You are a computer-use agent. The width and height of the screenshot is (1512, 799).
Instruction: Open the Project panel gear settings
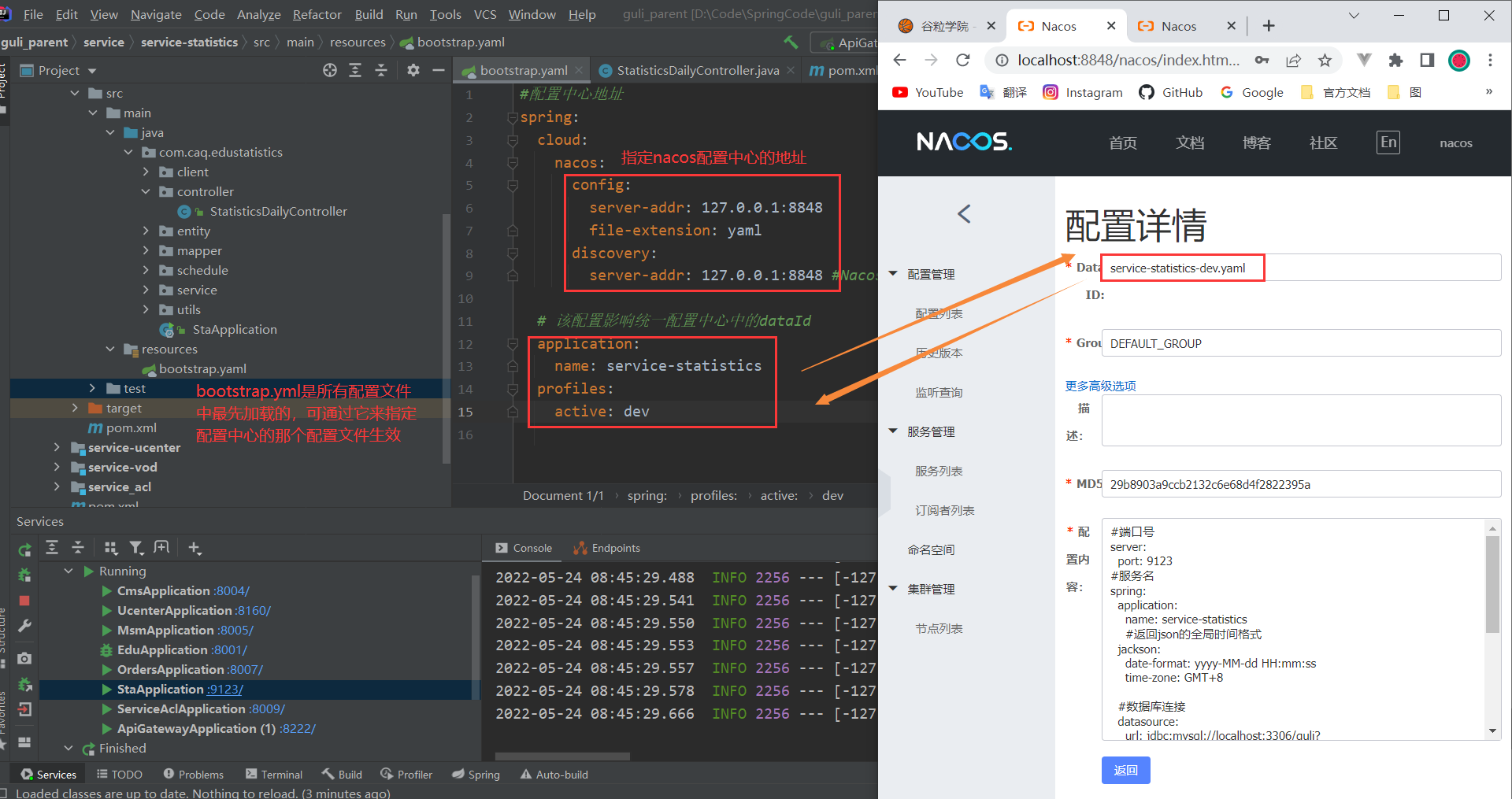point(413,70)
